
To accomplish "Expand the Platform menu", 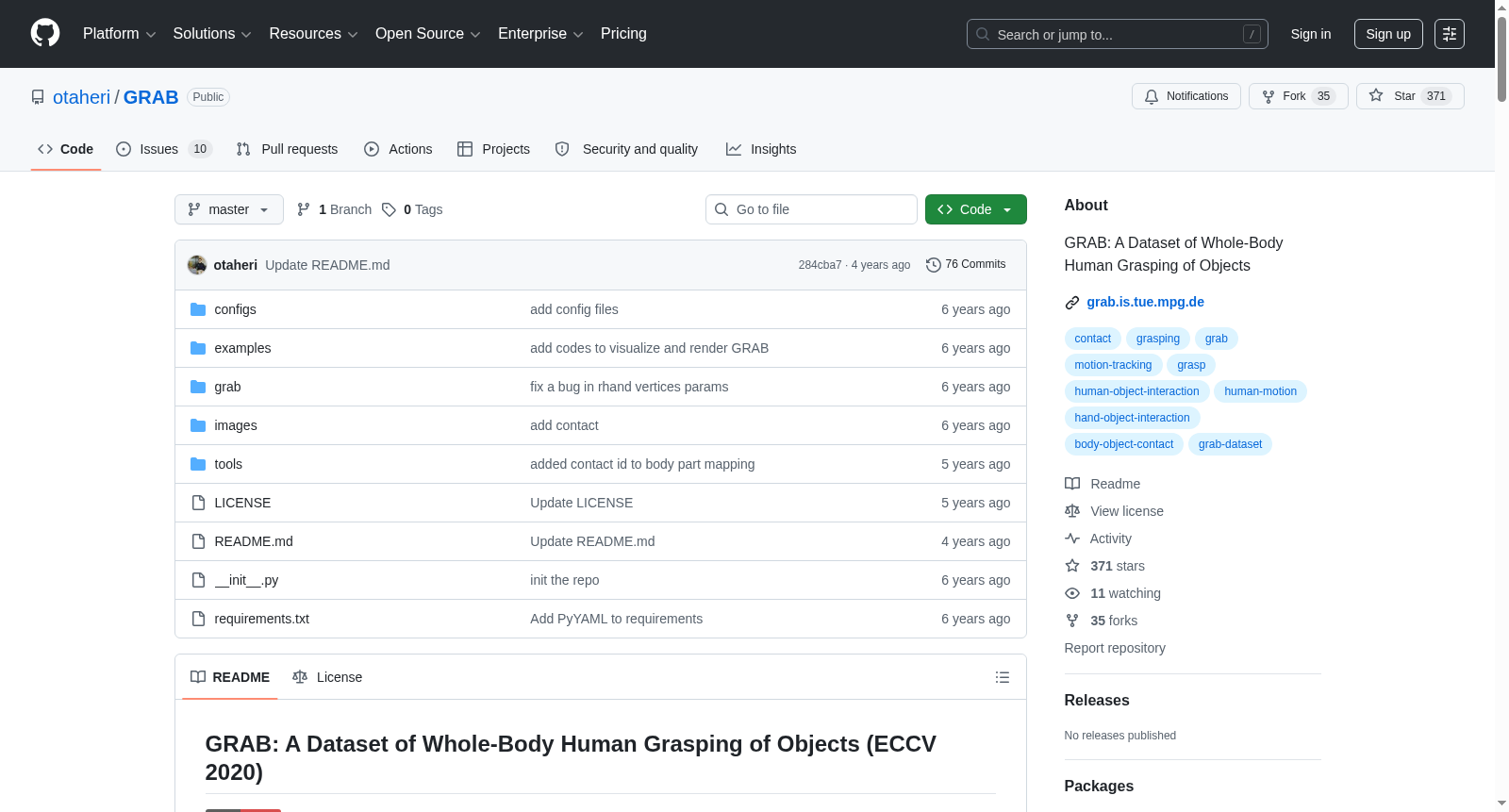I will (119, 34).
